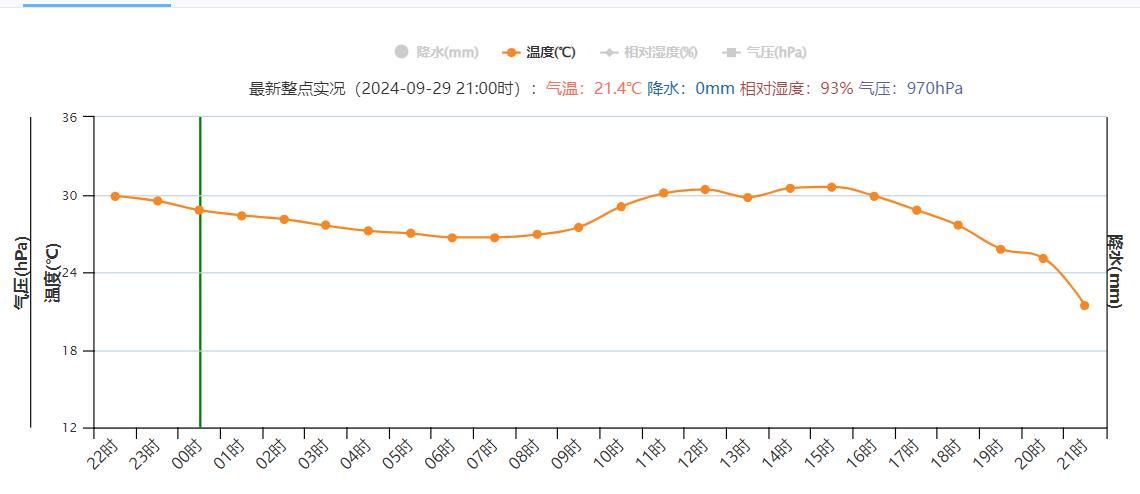This screenshot has width=1140, height=494.
Task: Click the temperature data point at 20时
Action: click(1043, 258)
